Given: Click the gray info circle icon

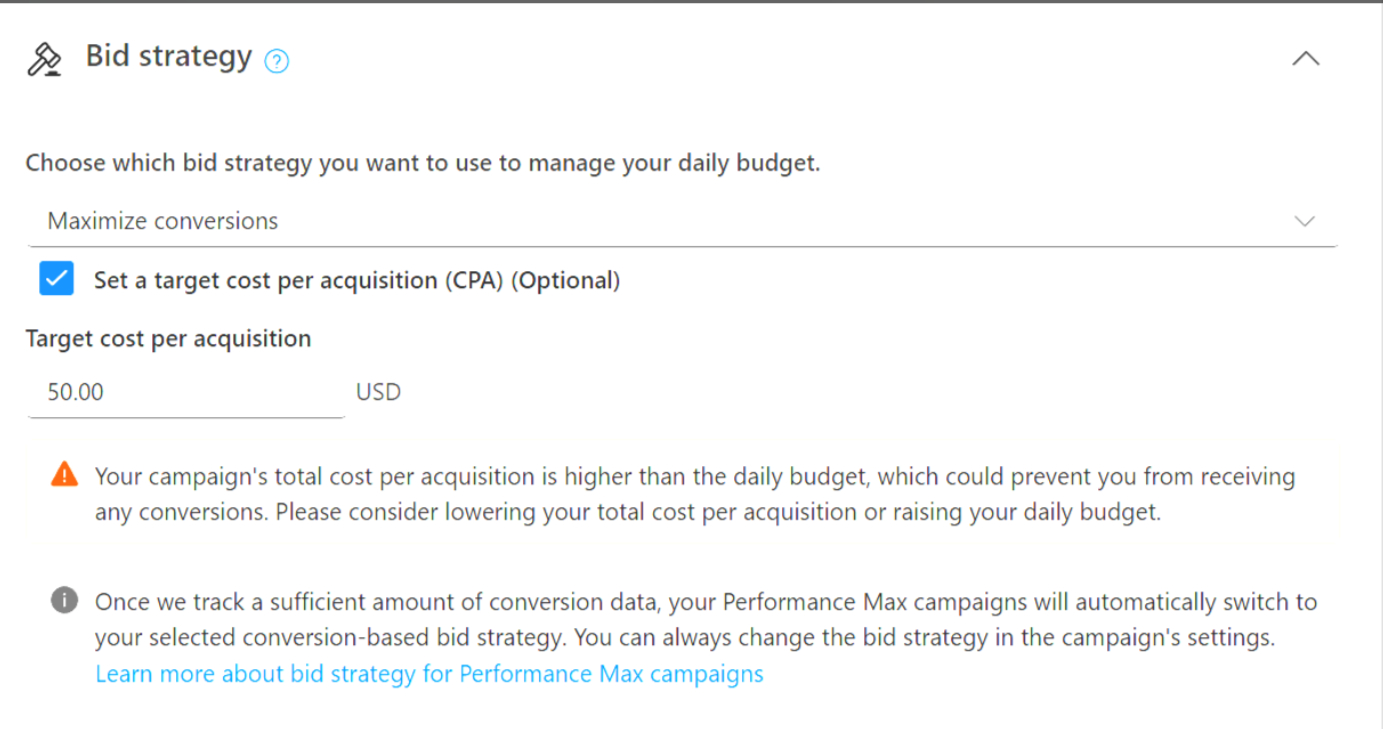Looking at the screenshot, I should (x=64, y=600).
